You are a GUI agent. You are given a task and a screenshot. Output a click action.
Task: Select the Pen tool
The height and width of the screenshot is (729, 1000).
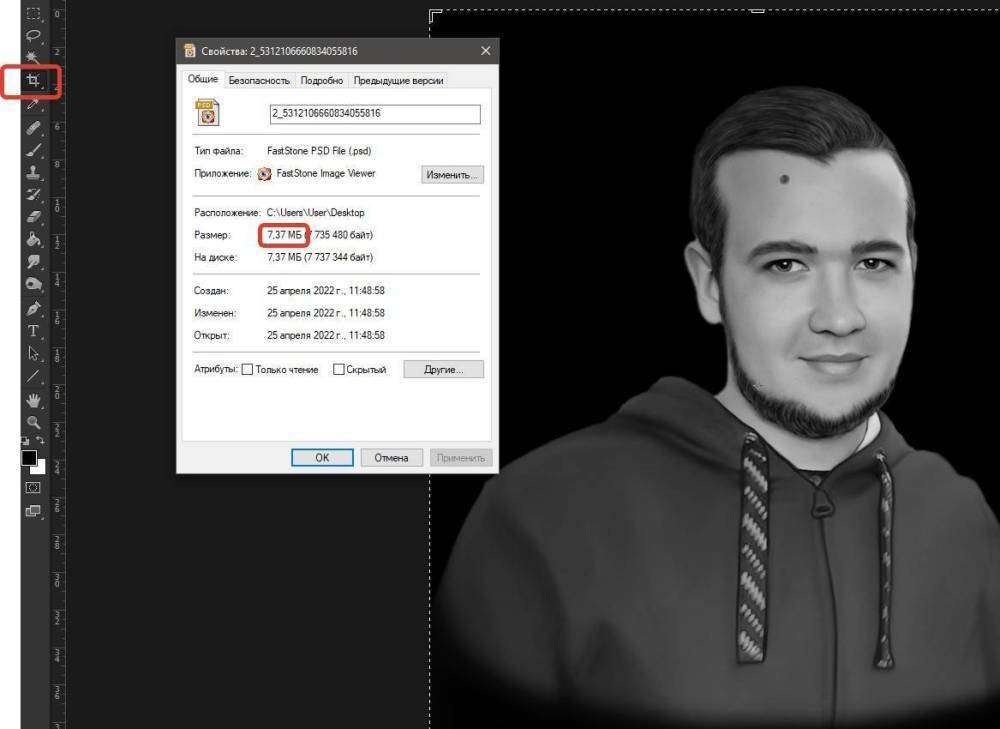point(33,308)
